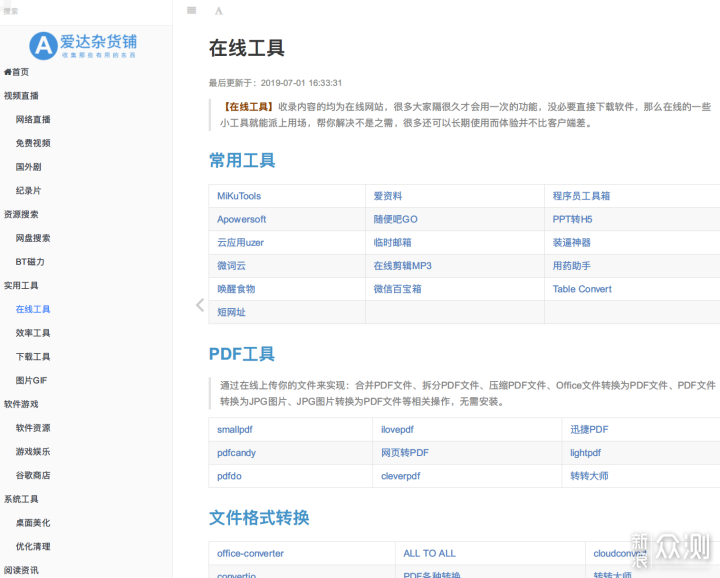Viewport: 720px width, 578px height.
Task: Open the 短网址 link
Action: pos(231,312)
